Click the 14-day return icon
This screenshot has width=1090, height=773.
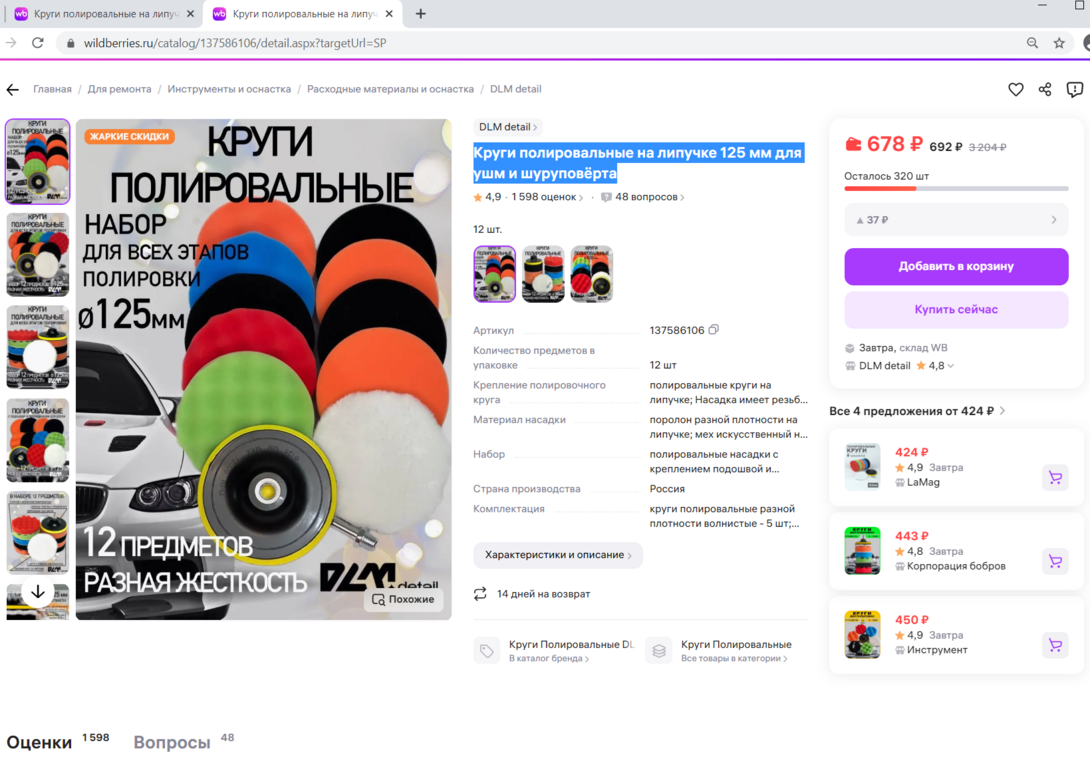(x=480, y=594)
